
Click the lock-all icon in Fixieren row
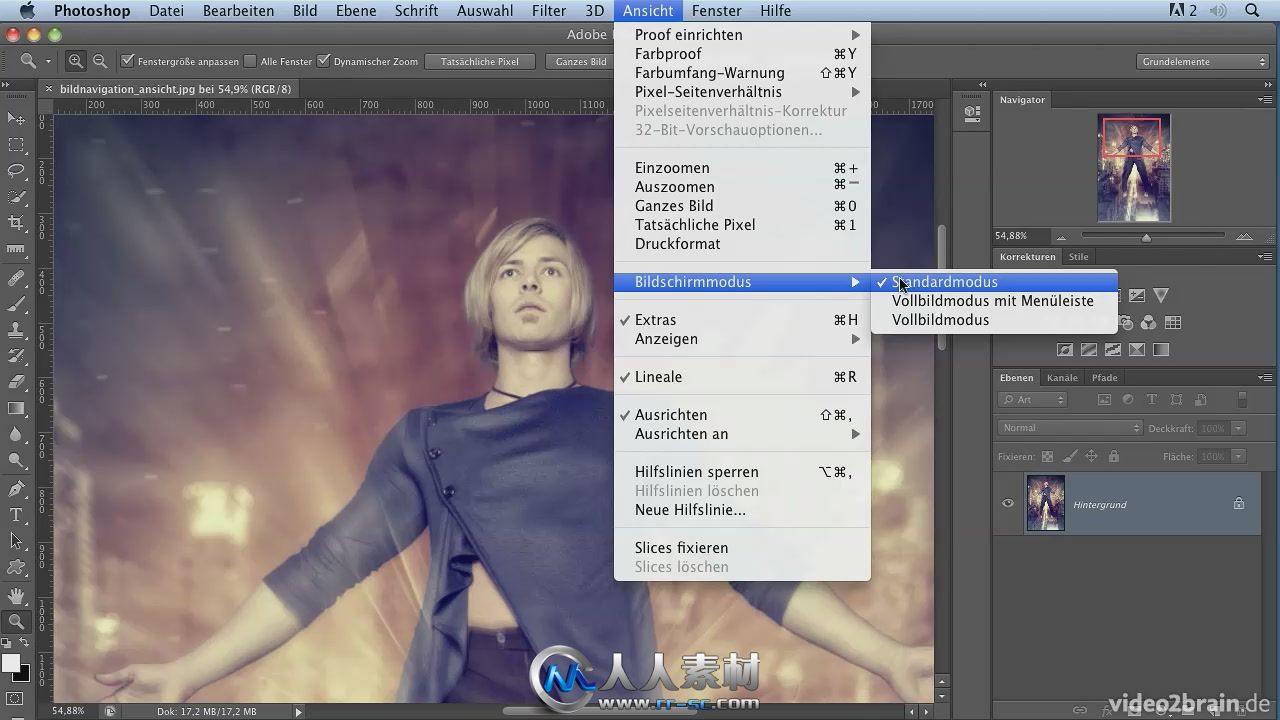1114,456
